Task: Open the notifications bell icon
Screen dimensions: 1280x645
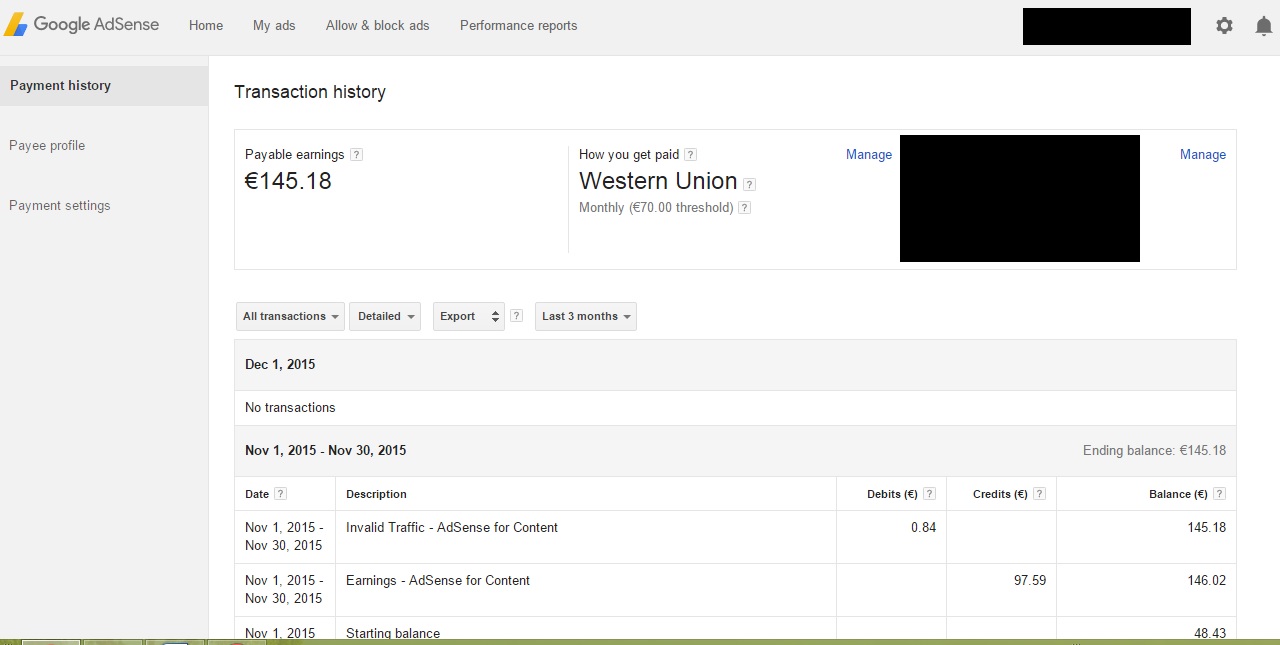Action: tap(1263, 26)
